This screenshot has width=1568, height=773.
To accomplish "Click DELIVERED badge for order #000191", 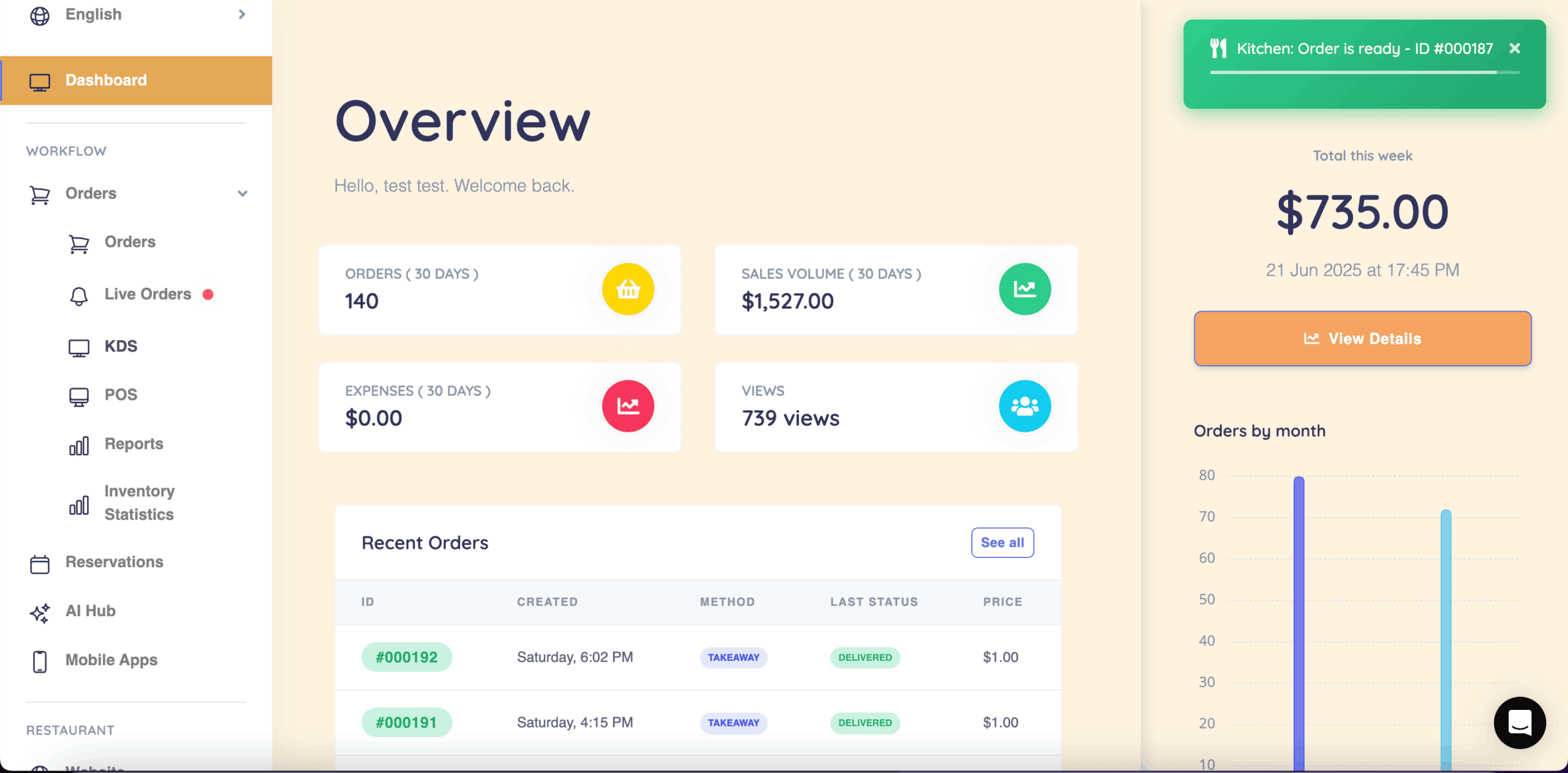I will point(865,723).
